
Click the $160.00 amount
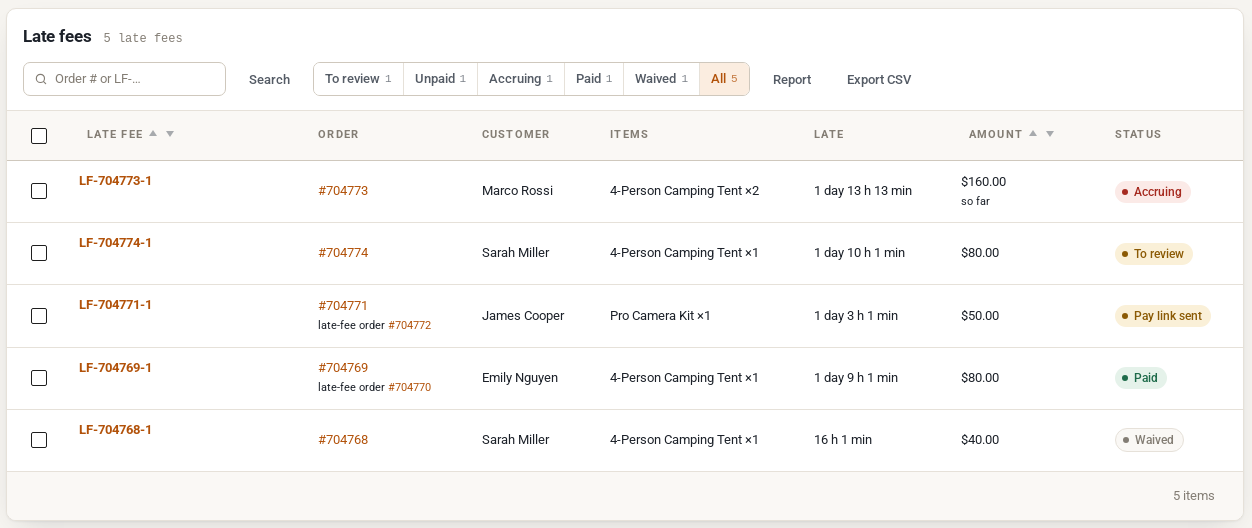point(983,182)
